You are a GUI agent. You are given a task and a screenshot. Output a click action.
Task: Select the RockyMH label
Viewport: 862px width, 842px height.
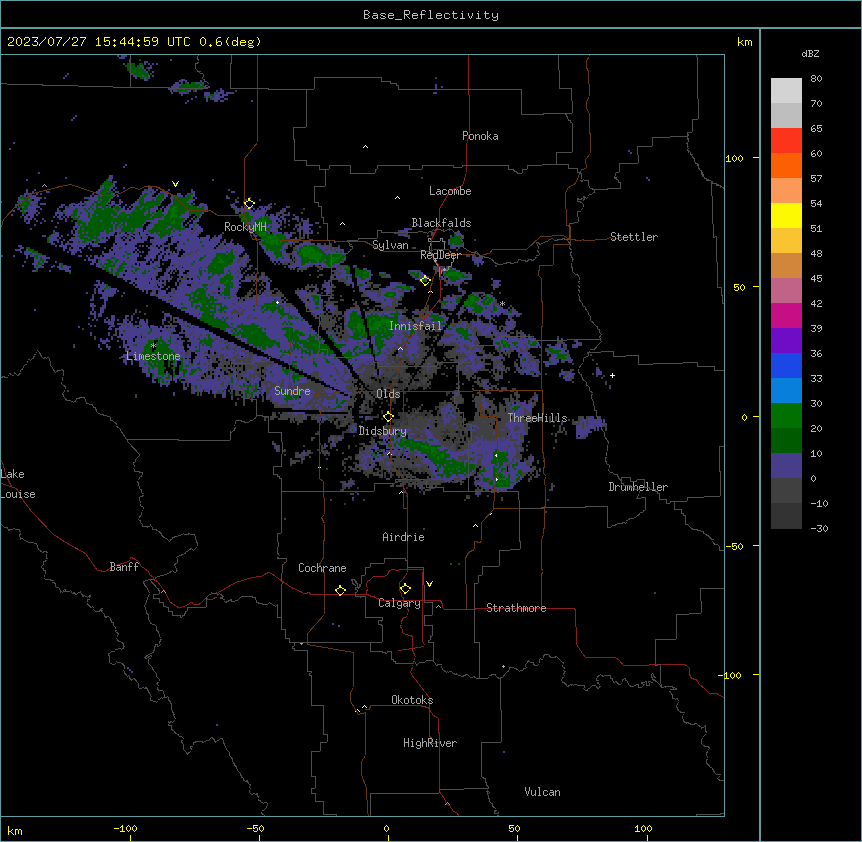coord(245,226)
